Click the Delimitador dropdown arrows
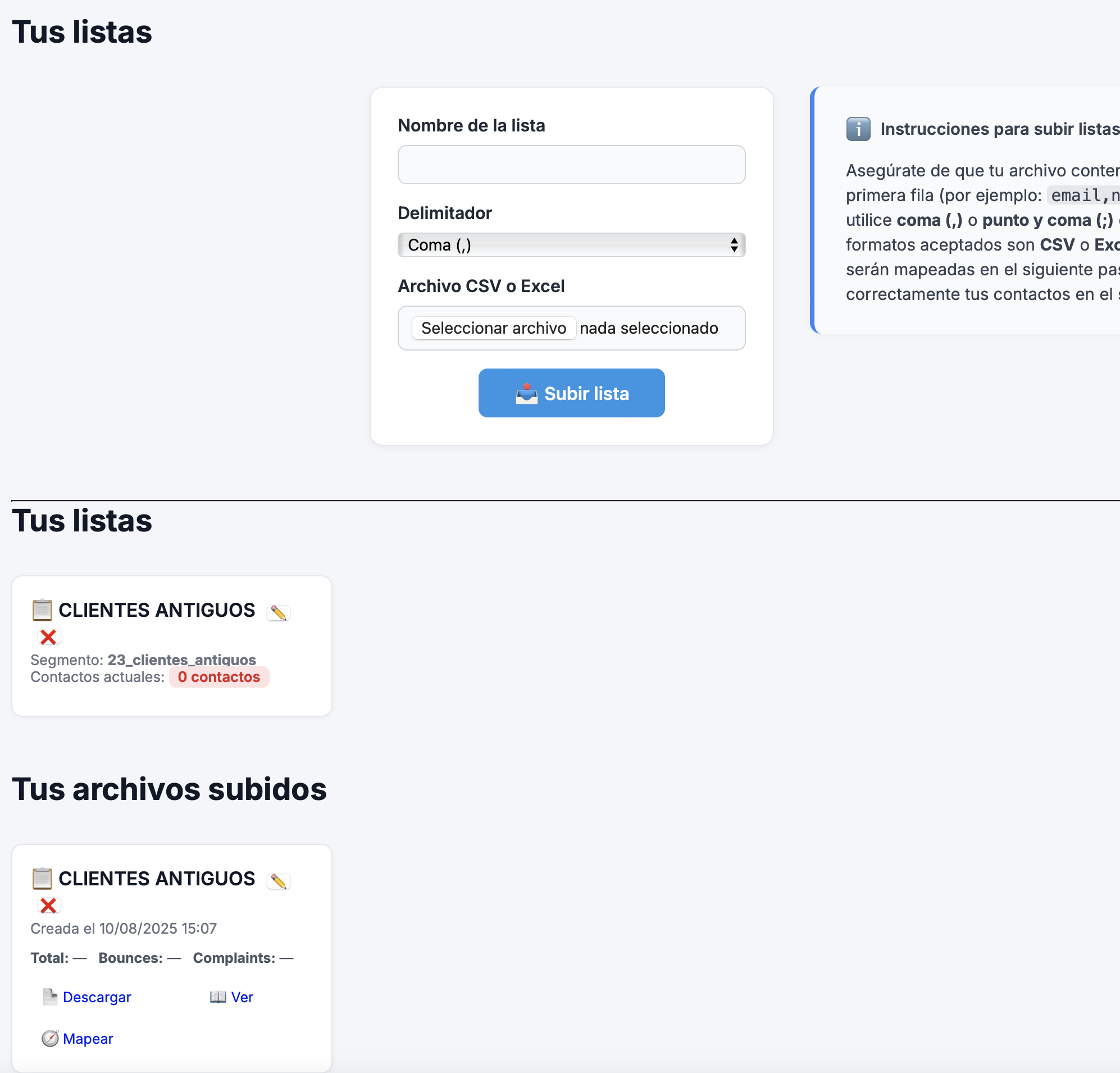The width and height of the screenshot is (1120, 1073). 734,245
